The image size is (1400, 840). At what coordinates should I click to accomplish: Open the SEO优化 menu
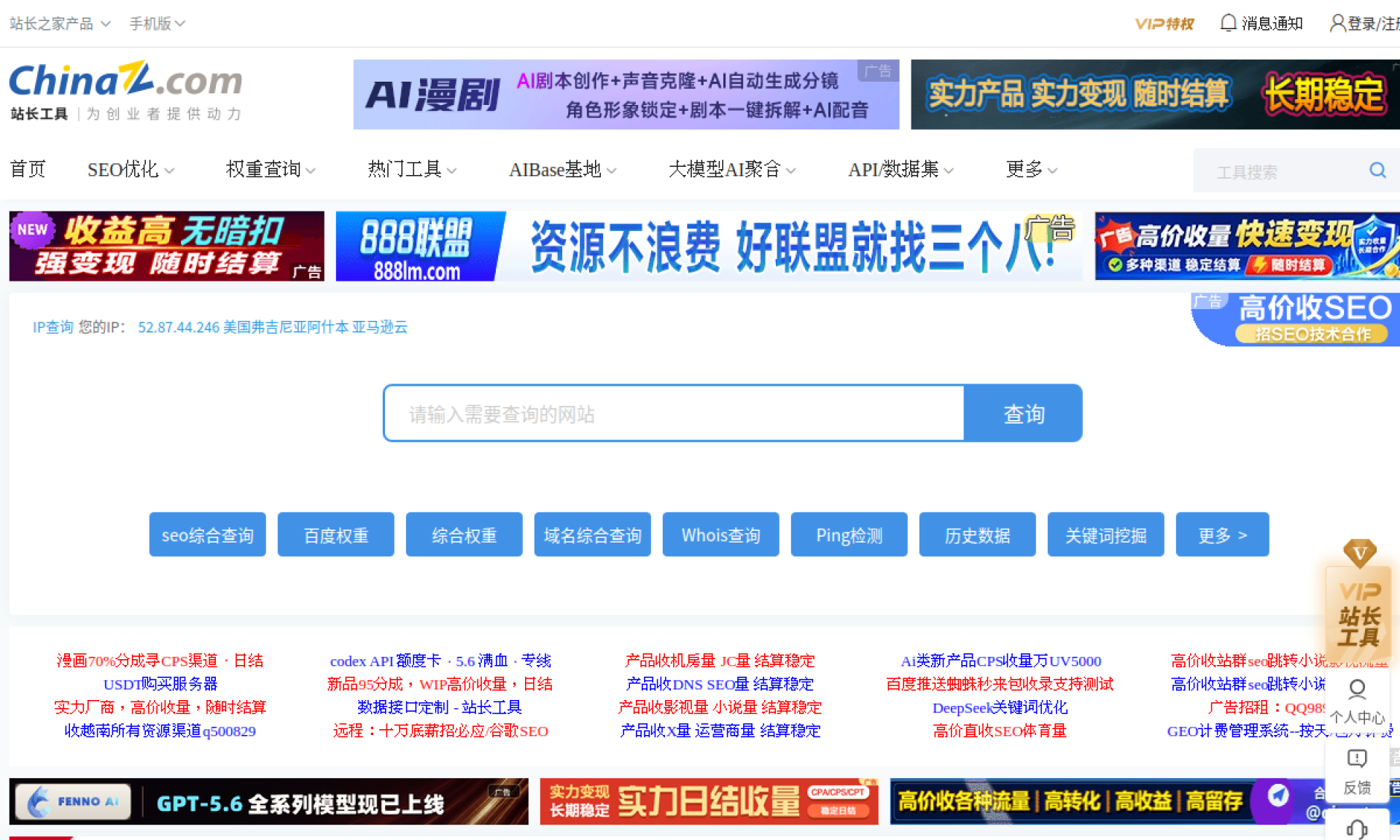pyautogui.click(x=131, y=170)
